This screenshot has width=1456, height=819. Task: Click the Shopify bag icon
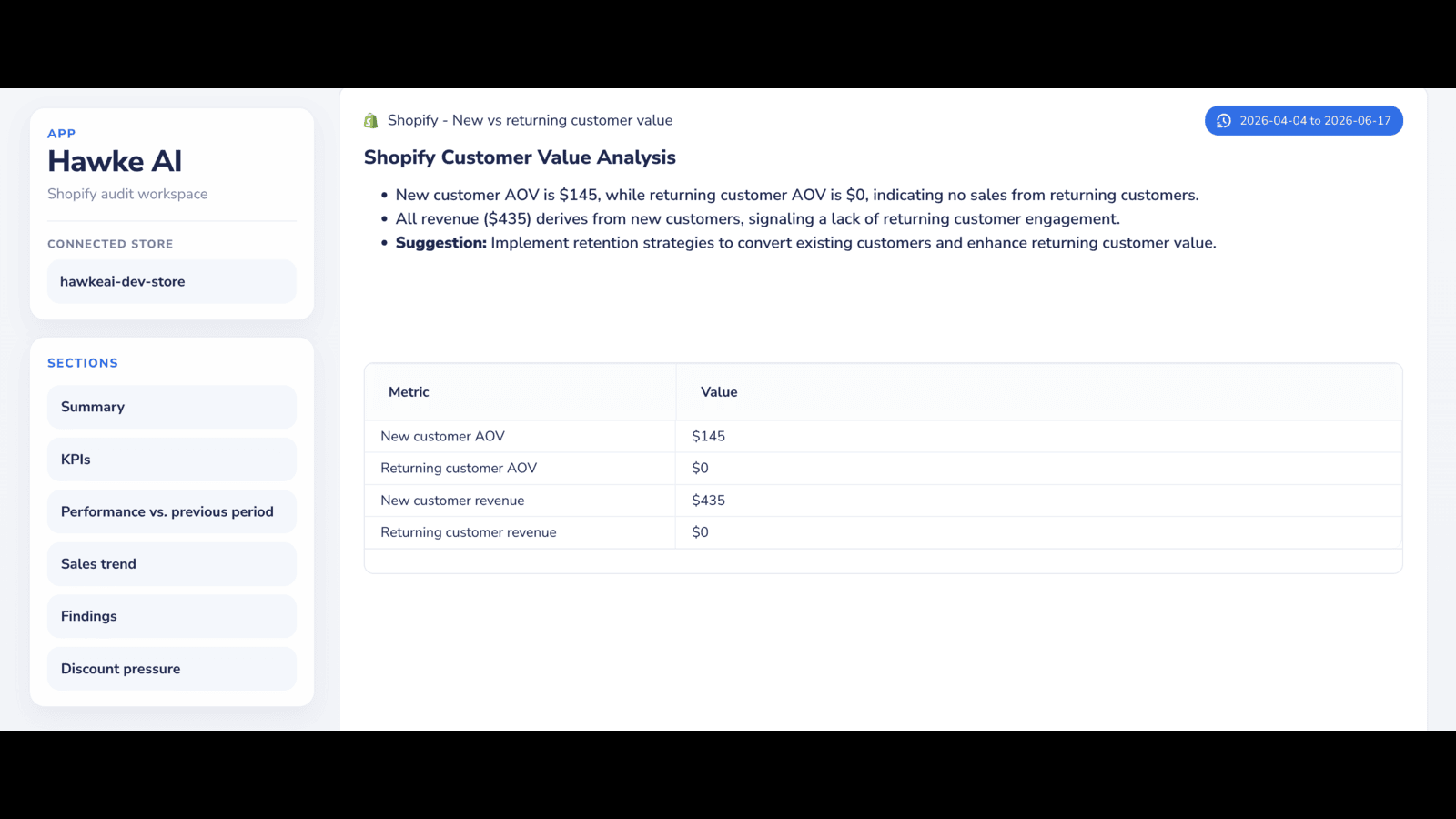click(x=371, y=121)
